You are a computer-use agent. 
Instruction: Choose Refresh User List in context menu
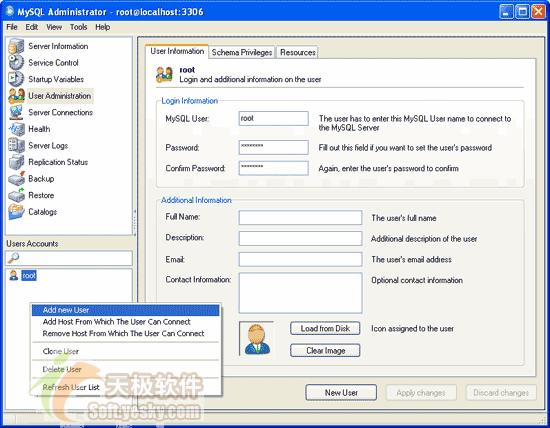pyautogui.click(x=126, y=387)
